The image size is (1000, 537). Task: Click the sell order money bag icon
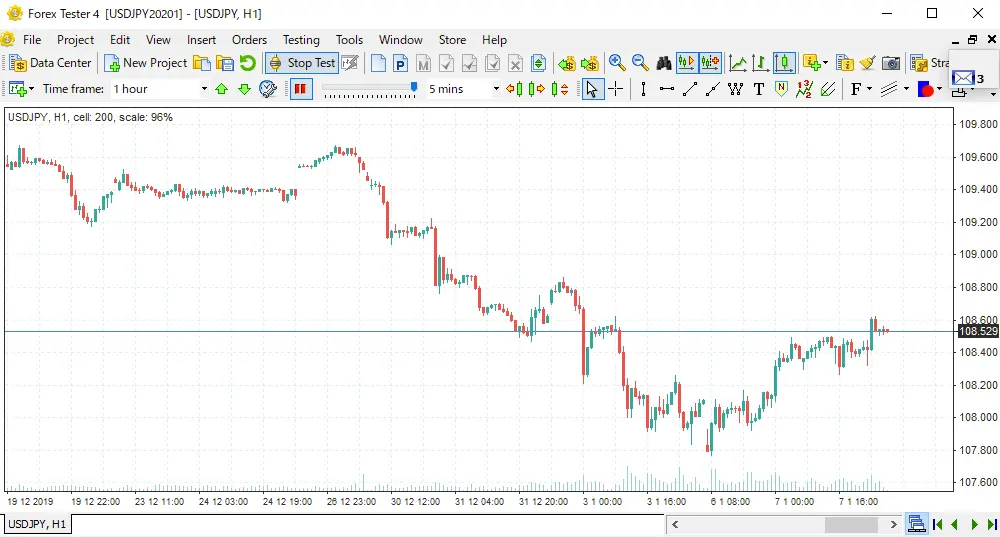566,63
